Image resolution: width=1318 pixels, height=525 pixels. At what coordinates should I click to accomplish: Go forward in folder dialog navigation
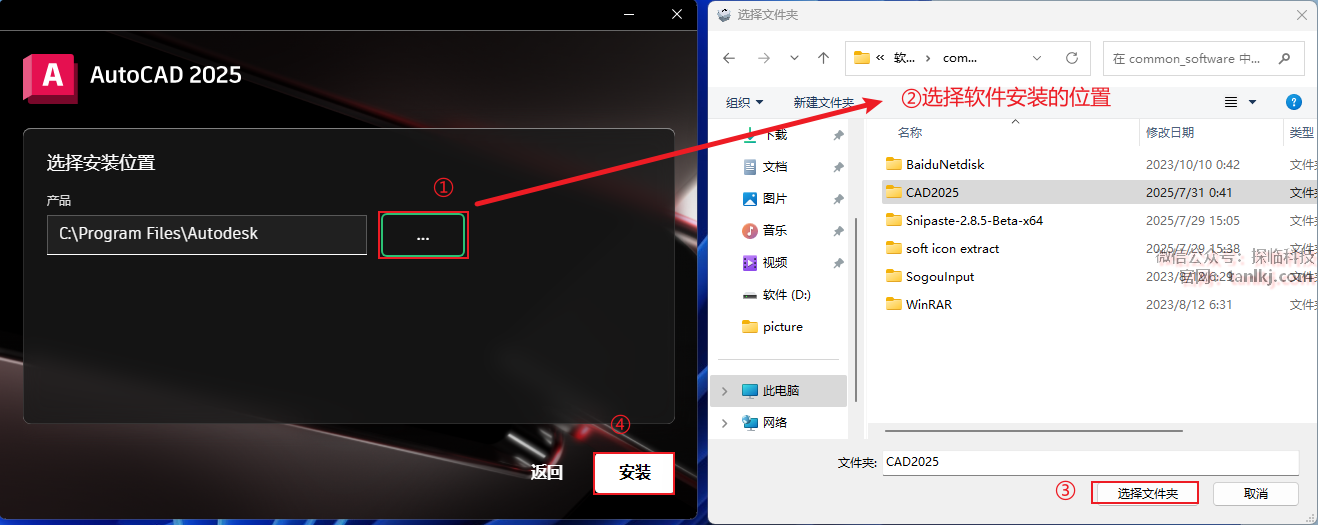764,58
